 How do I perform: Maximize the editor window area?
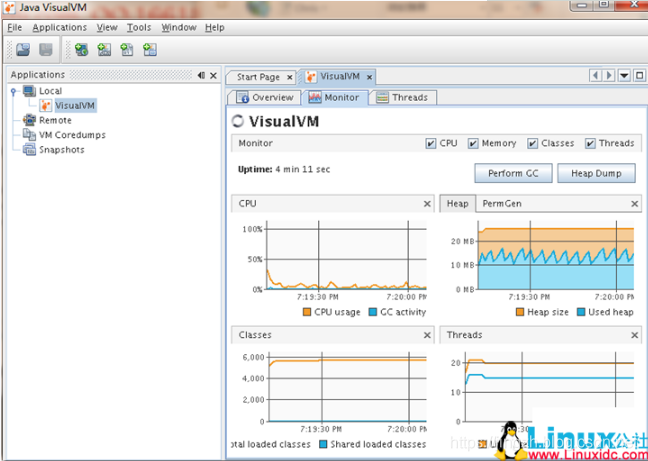pyautogui.click(x=639, y=76)
